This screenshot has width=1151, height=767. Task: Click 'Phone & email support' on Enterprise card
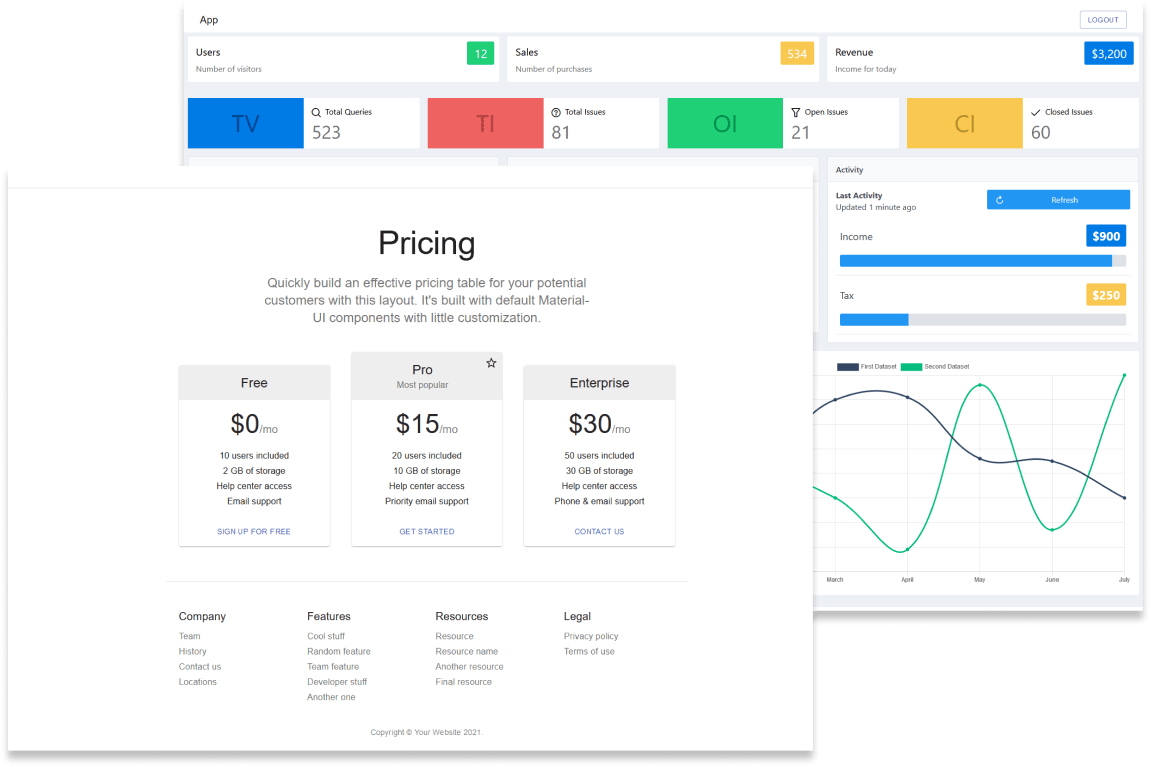[599, 501]
